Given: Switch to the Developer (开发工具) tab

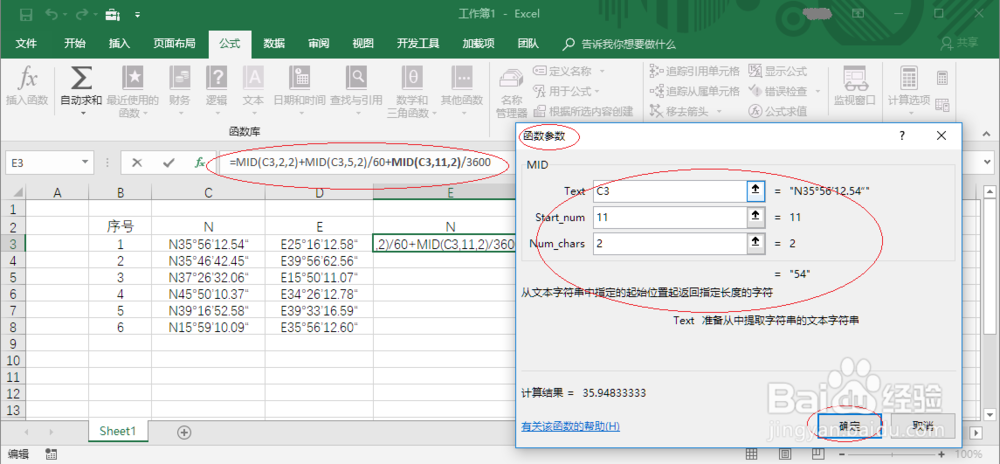Looking at the screenshot, I should click(x=418, y=43).
